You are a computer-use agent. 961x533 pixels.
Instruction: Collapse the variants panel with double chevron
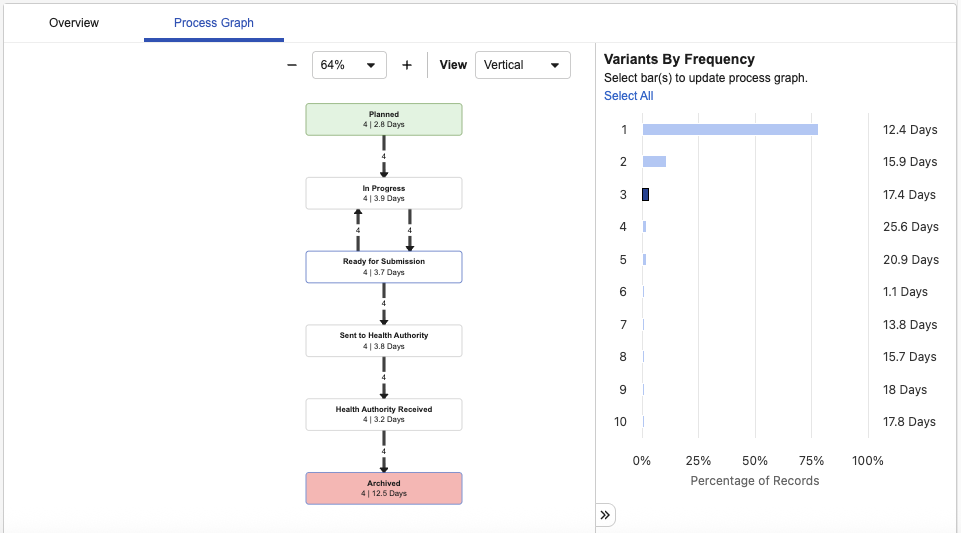[x=605, y=515]
